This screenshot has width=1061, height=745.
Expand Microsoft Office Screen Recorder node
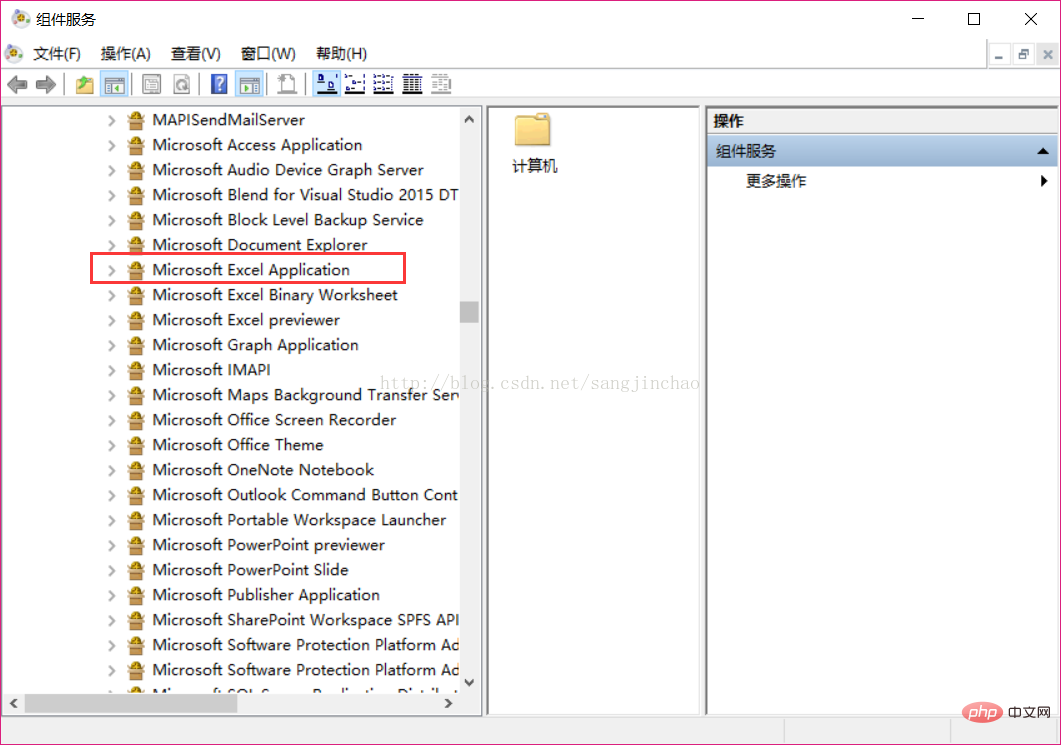[112, 420]
